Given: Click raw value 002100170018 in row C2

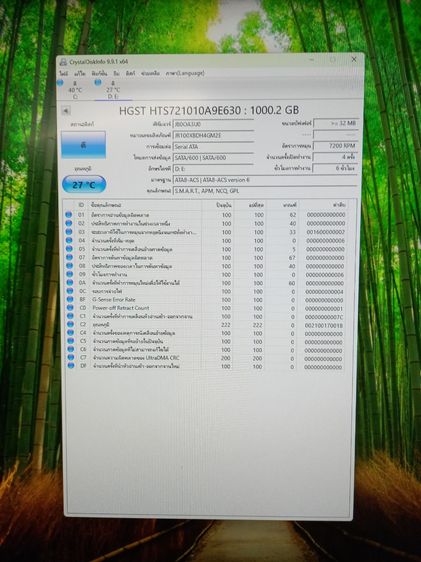Looking at the screenshot, I should click(x=324, y=325).
